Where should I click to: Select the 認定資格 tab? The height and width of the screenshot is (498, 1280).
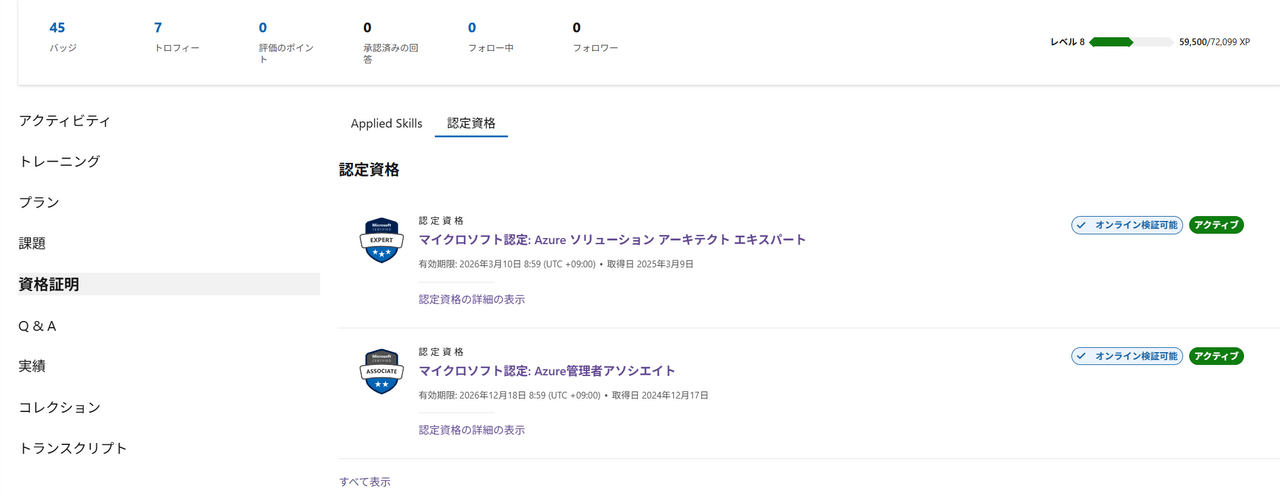[x=471, y=123]
